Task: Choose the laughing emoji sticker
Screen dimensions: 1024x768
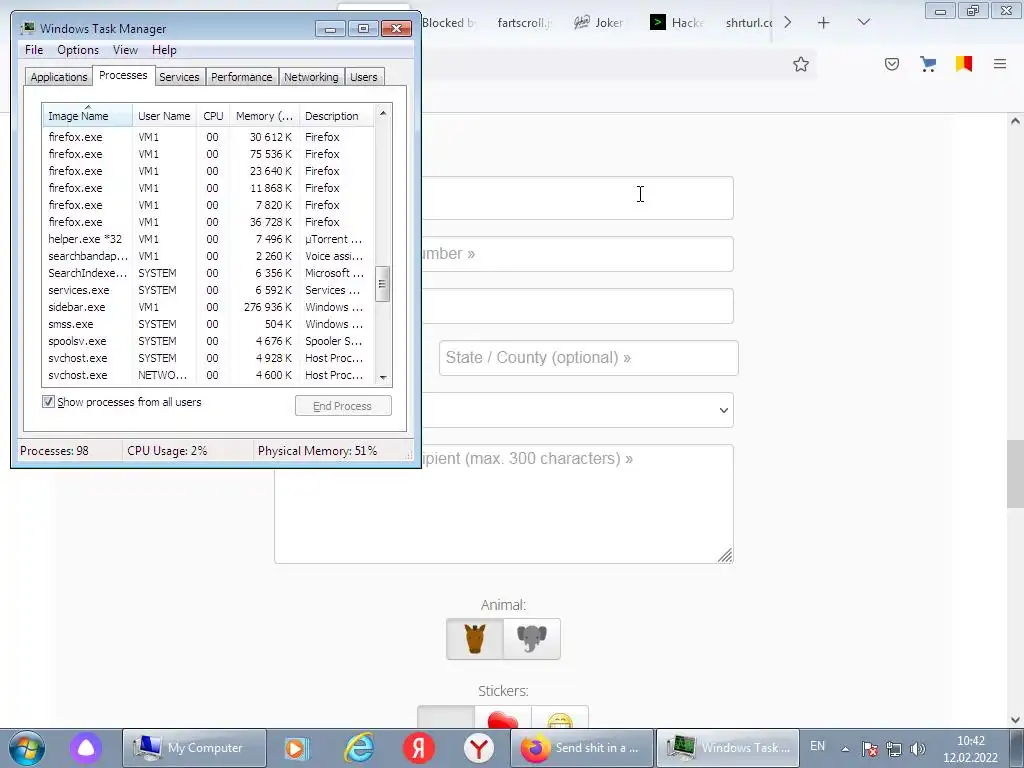Action: 560,717
